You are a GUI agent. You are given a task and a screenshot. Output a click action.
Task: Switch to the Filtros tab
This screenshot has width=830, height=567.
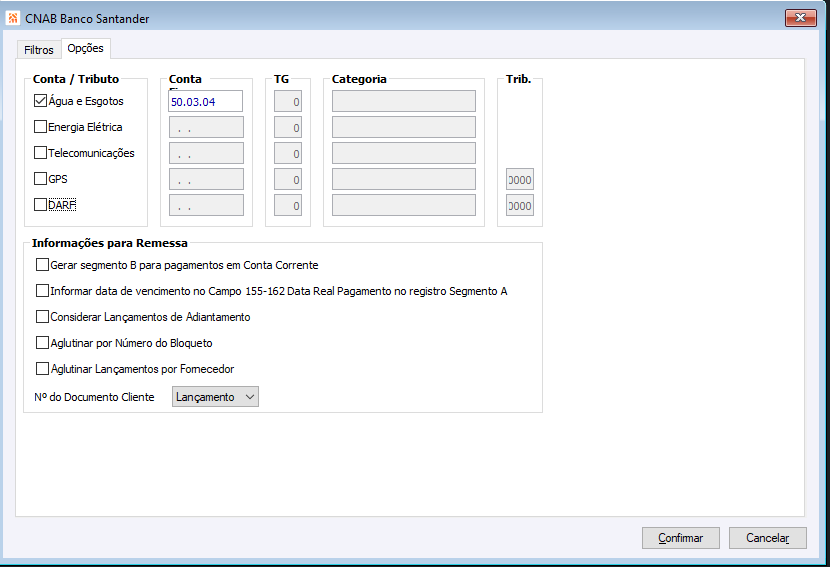click(39, 50)
